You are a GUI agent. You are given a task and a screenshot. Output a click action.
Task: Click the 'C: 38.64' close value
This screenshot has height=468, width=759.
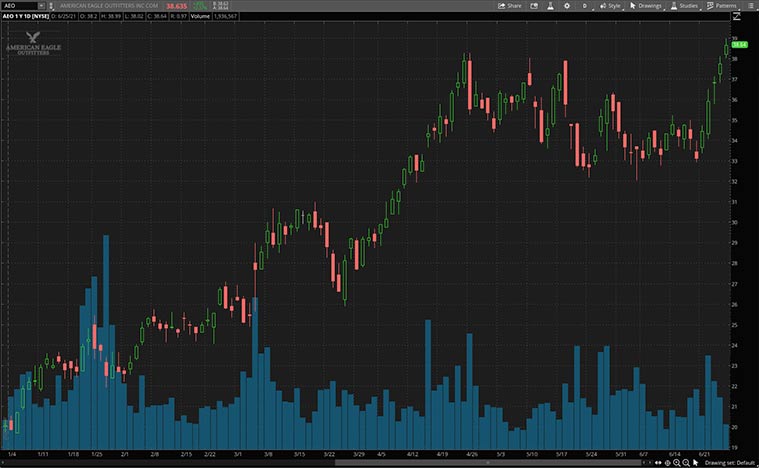coord(157,16)
